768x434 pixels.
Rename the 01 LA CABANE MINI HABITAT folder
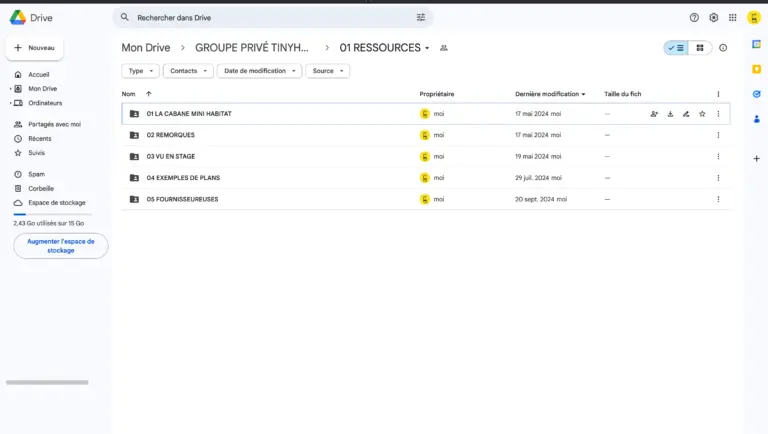pyautogui.click(x=686, y=114)
